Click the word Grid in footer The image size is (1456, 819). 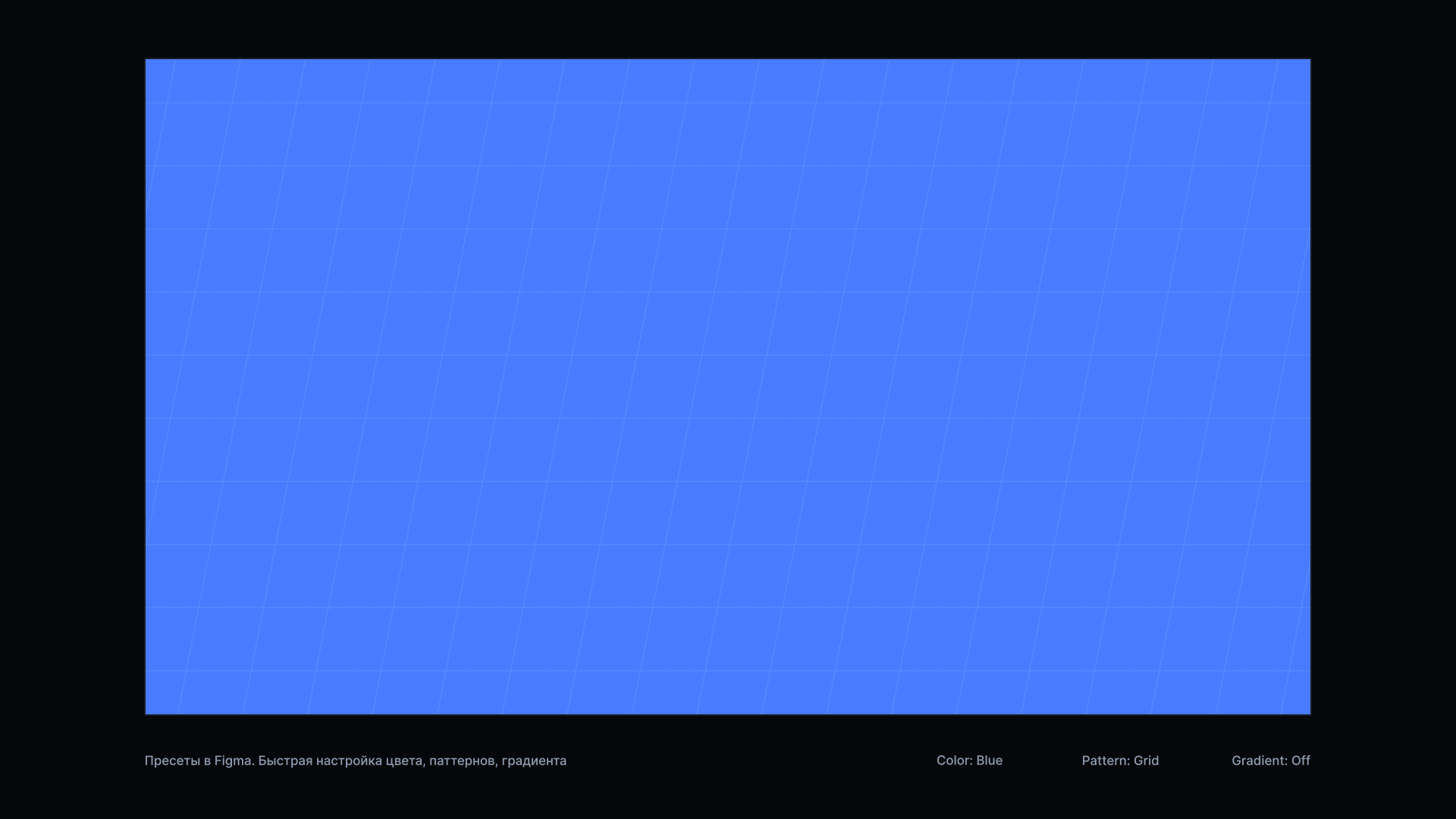[x=1146, y=761]
